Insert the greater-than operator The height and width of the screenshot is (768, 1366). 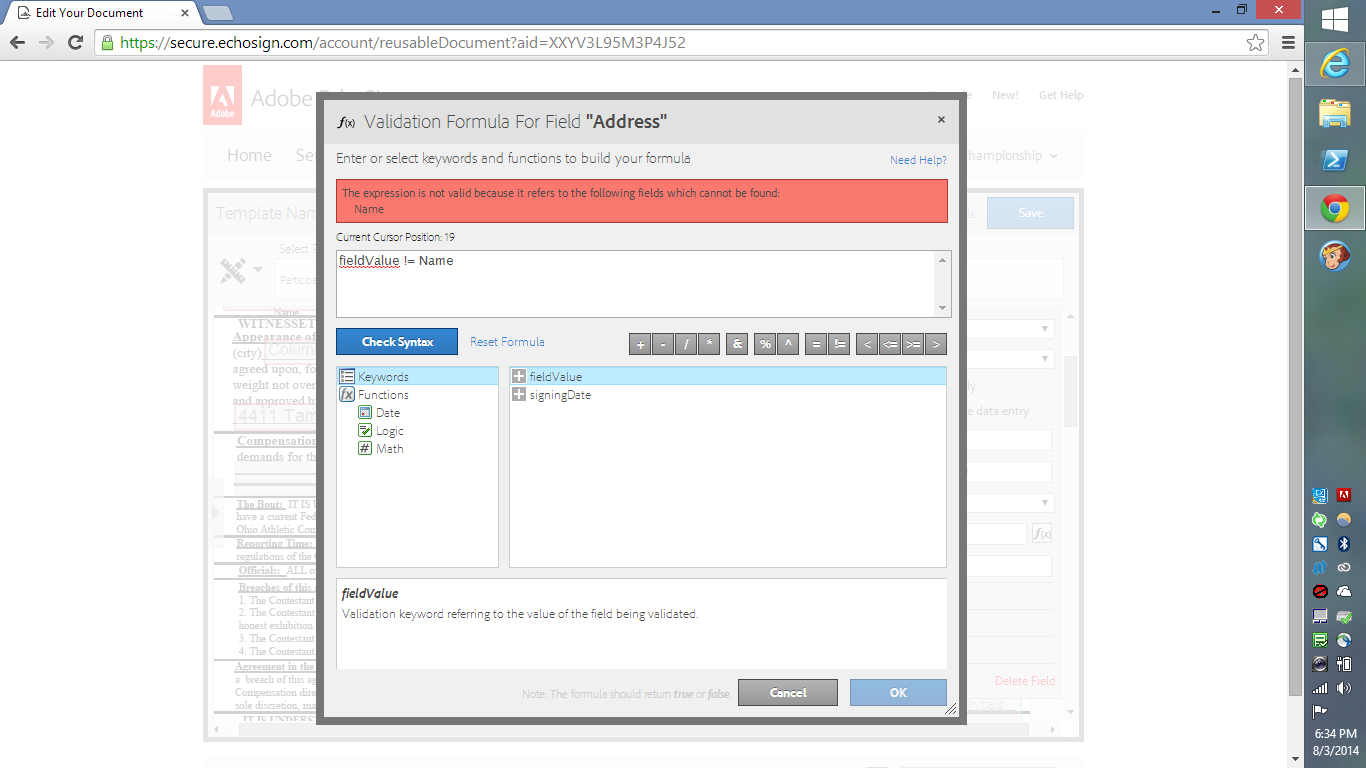click(x=936, y=344)
